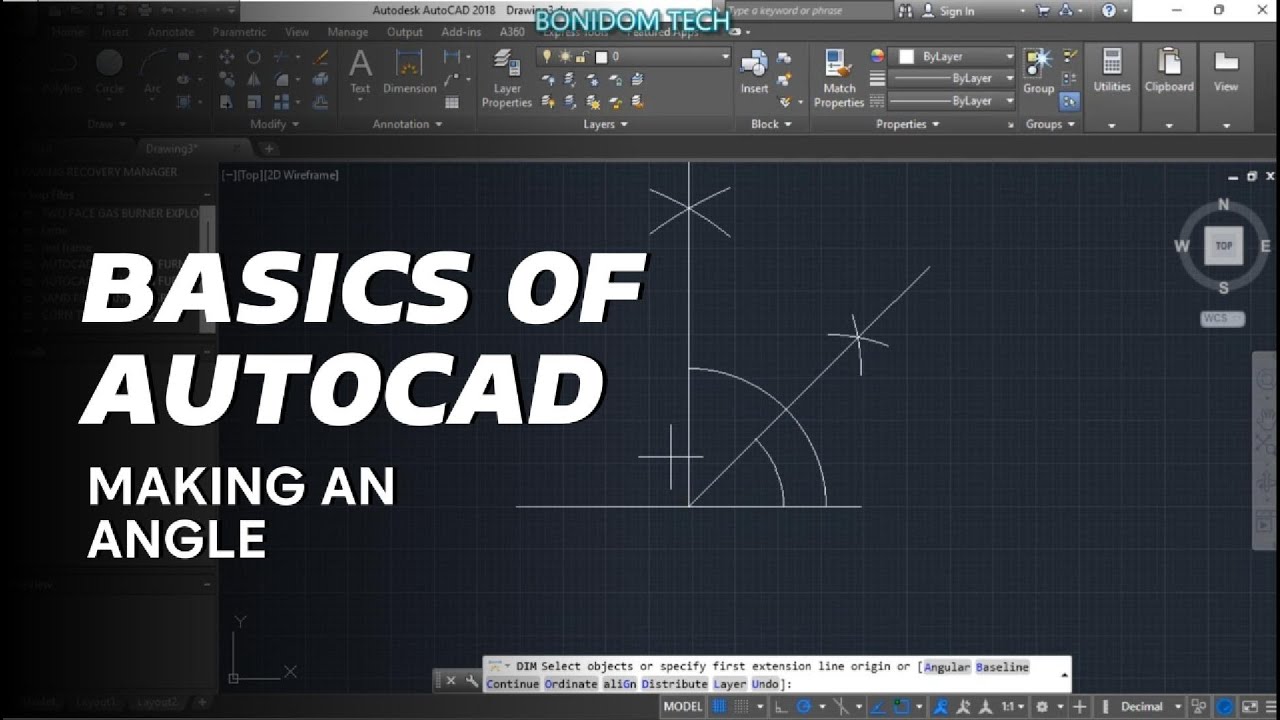Toggle polar tracking in status bar

pyautogui.click(x=802, y=707)
